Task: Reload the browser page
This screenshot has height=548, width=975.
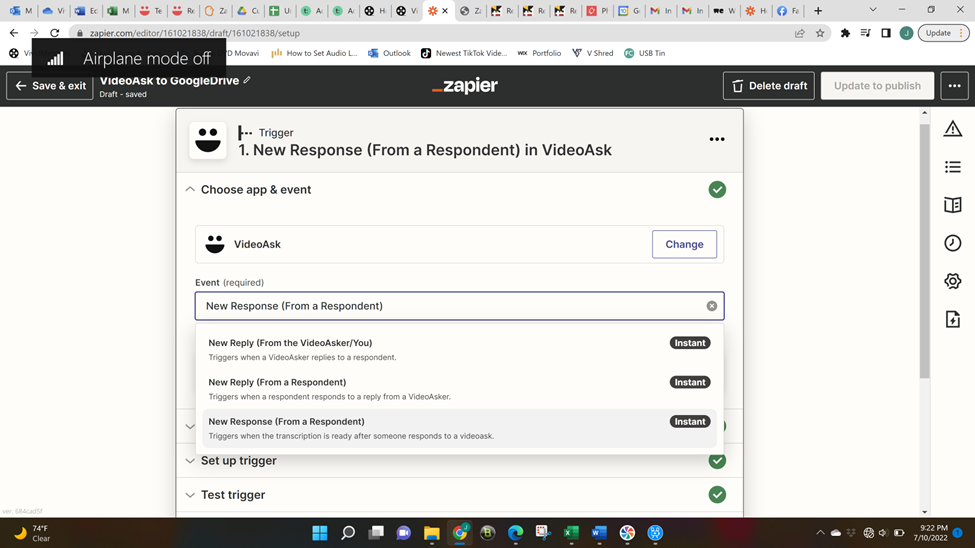Action: point(55,33)
